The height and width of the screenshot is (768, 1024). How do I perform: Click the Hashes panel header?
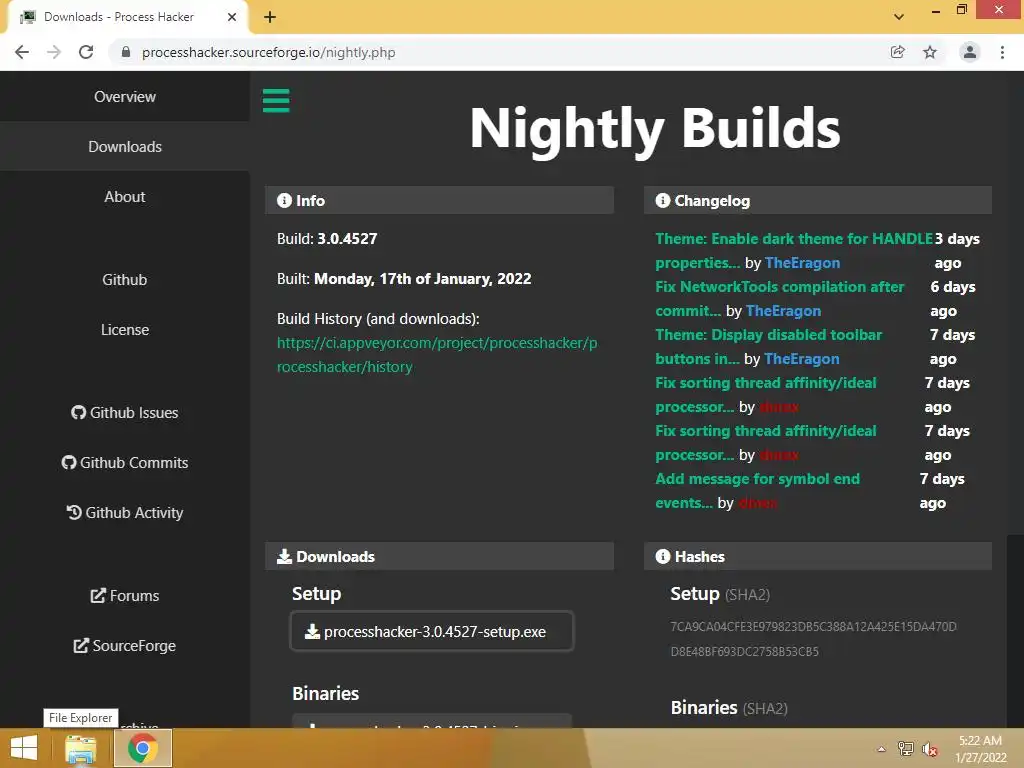[x=818, y=556]
